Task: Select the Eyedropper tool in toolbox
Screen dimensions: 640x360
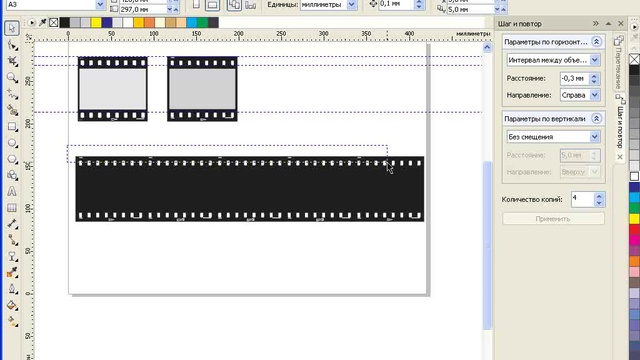Action: click(12, 273)
